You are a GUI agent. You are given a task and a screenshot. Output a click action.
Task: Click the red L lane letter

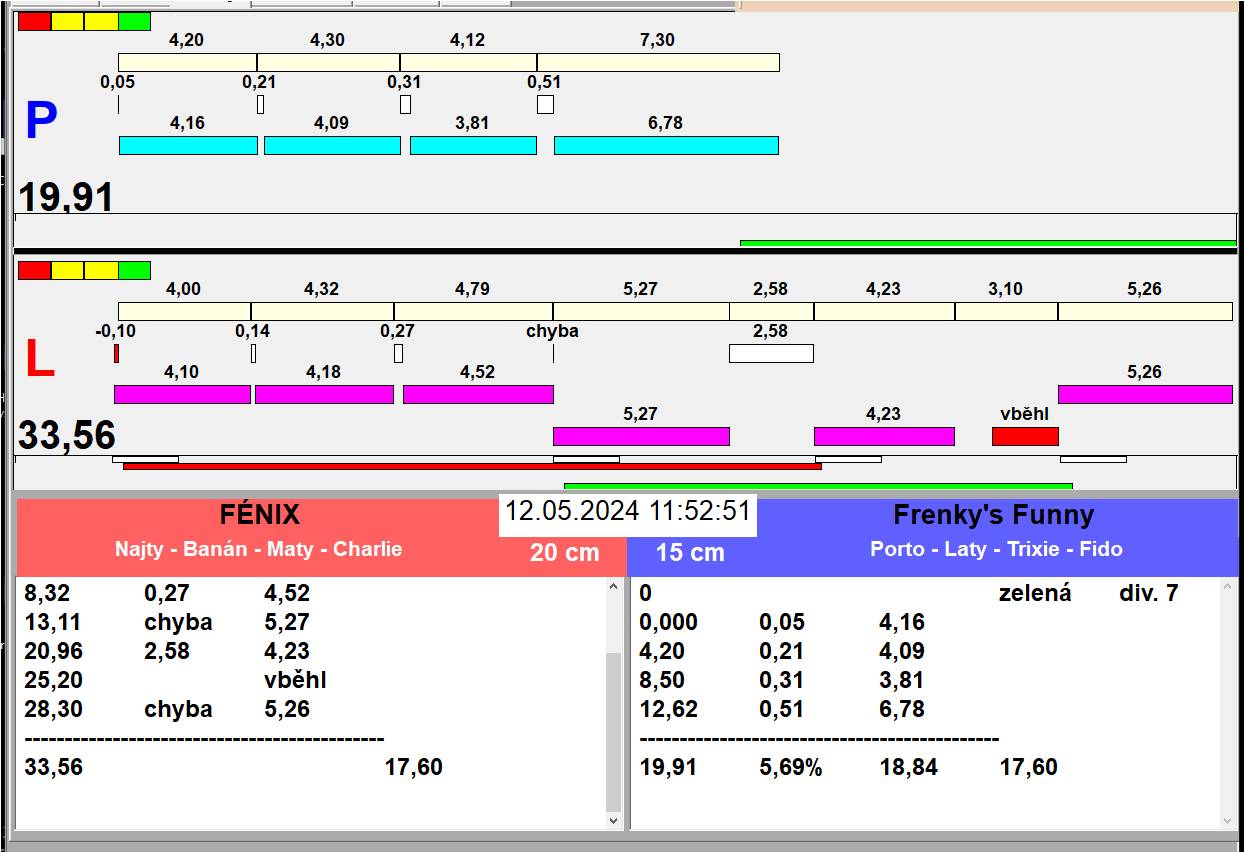point(39,360)
